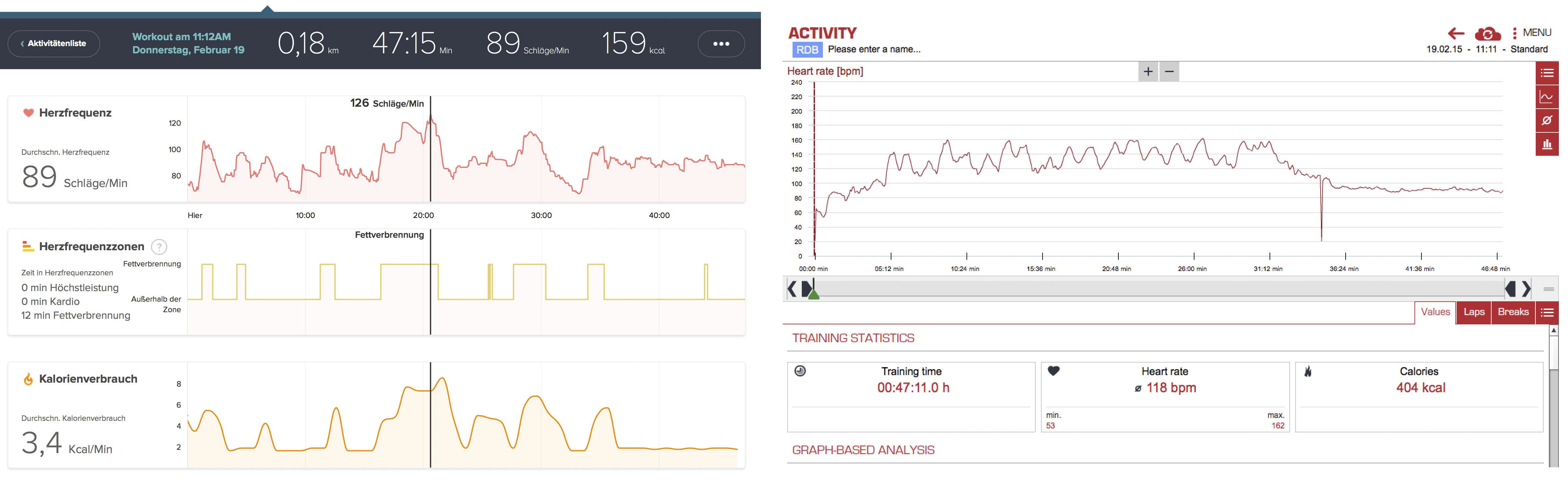
Task: Switch to the Laps tab
Action: [x=1474, y=312]
